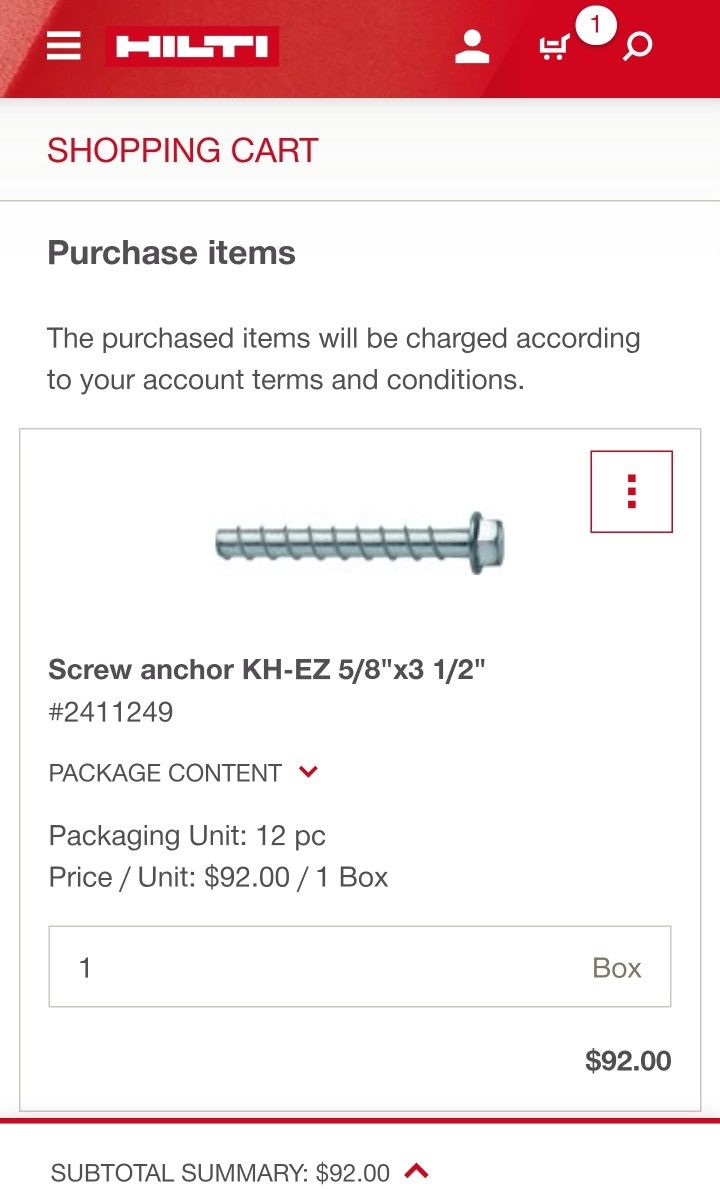Image resolution: width=720 pixels, height=1189 pixels.
Task: Click the red PACKAGE CONTENT chevron icon
Action: 308,771
